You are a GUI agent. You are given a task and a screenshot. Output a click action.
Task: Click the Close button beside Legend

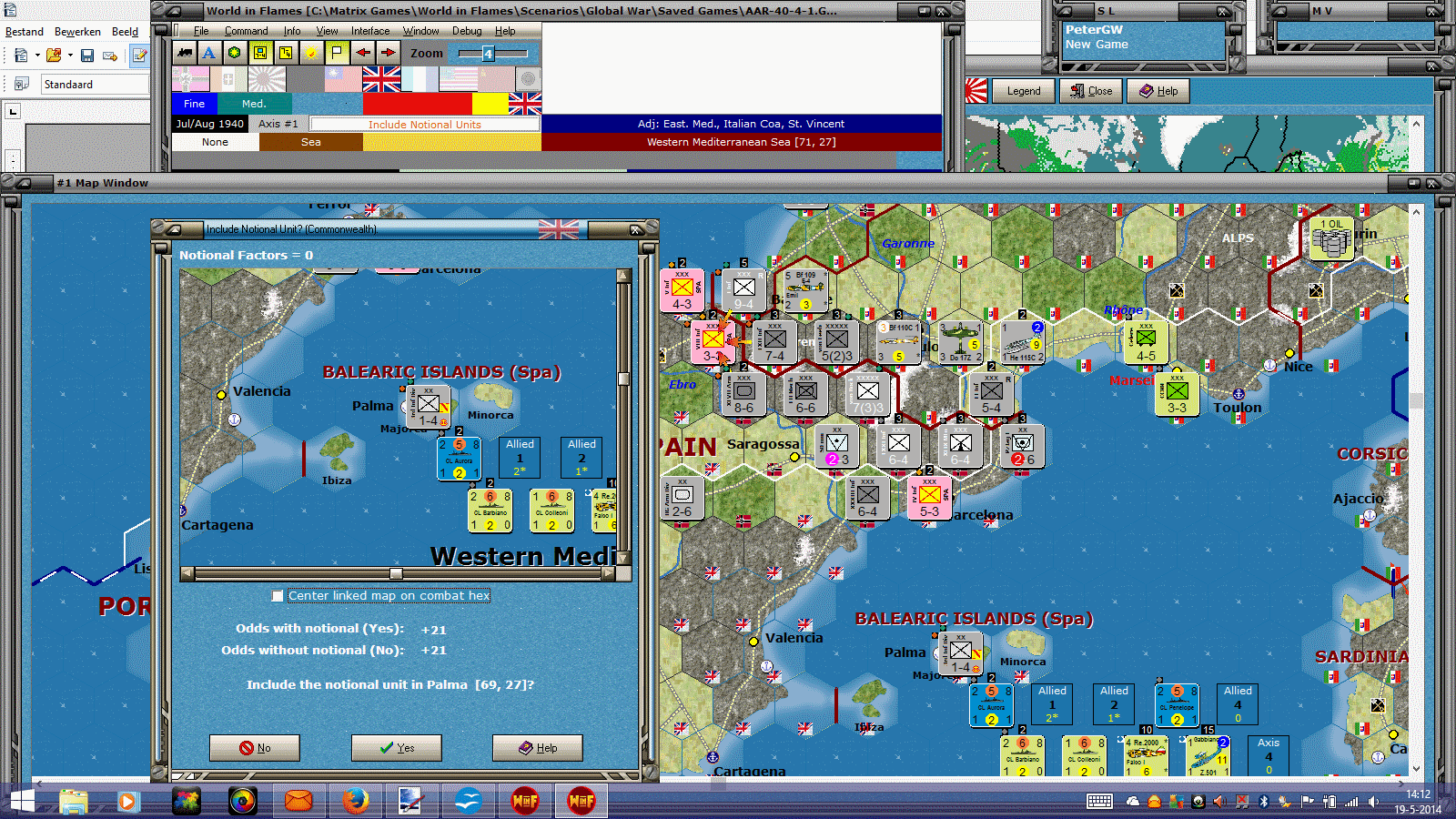[1091, 91]
